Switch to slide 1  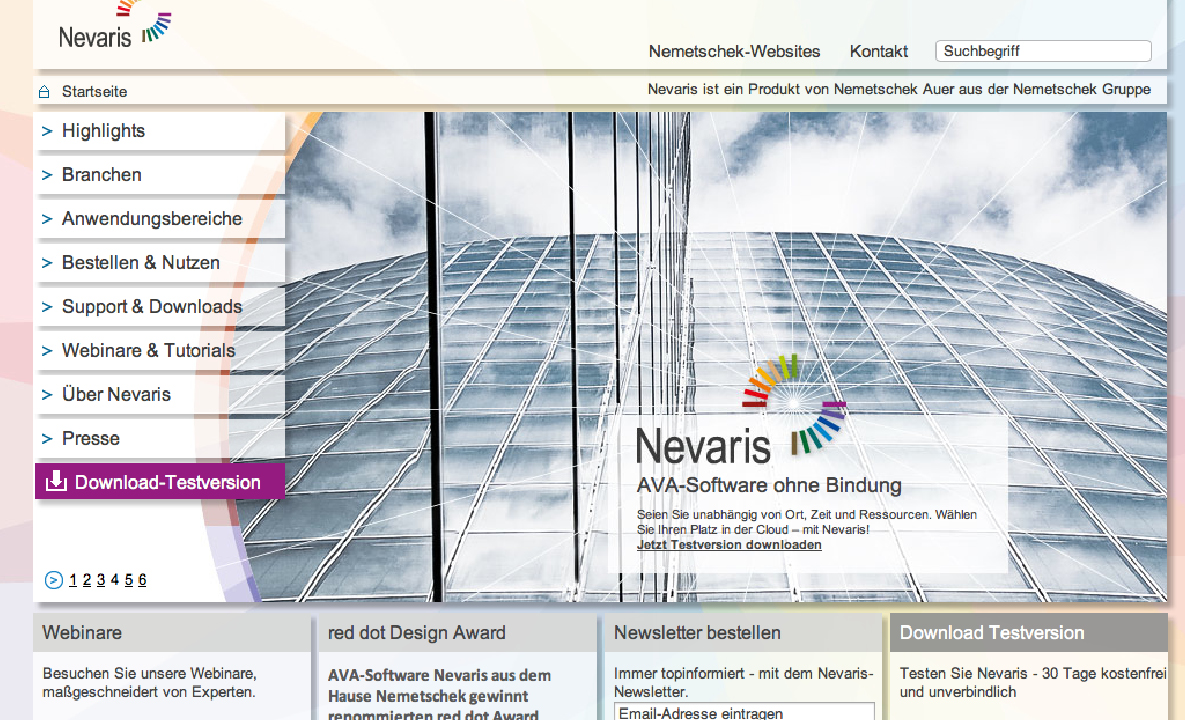pyautogui.click(x=73, y=579)
